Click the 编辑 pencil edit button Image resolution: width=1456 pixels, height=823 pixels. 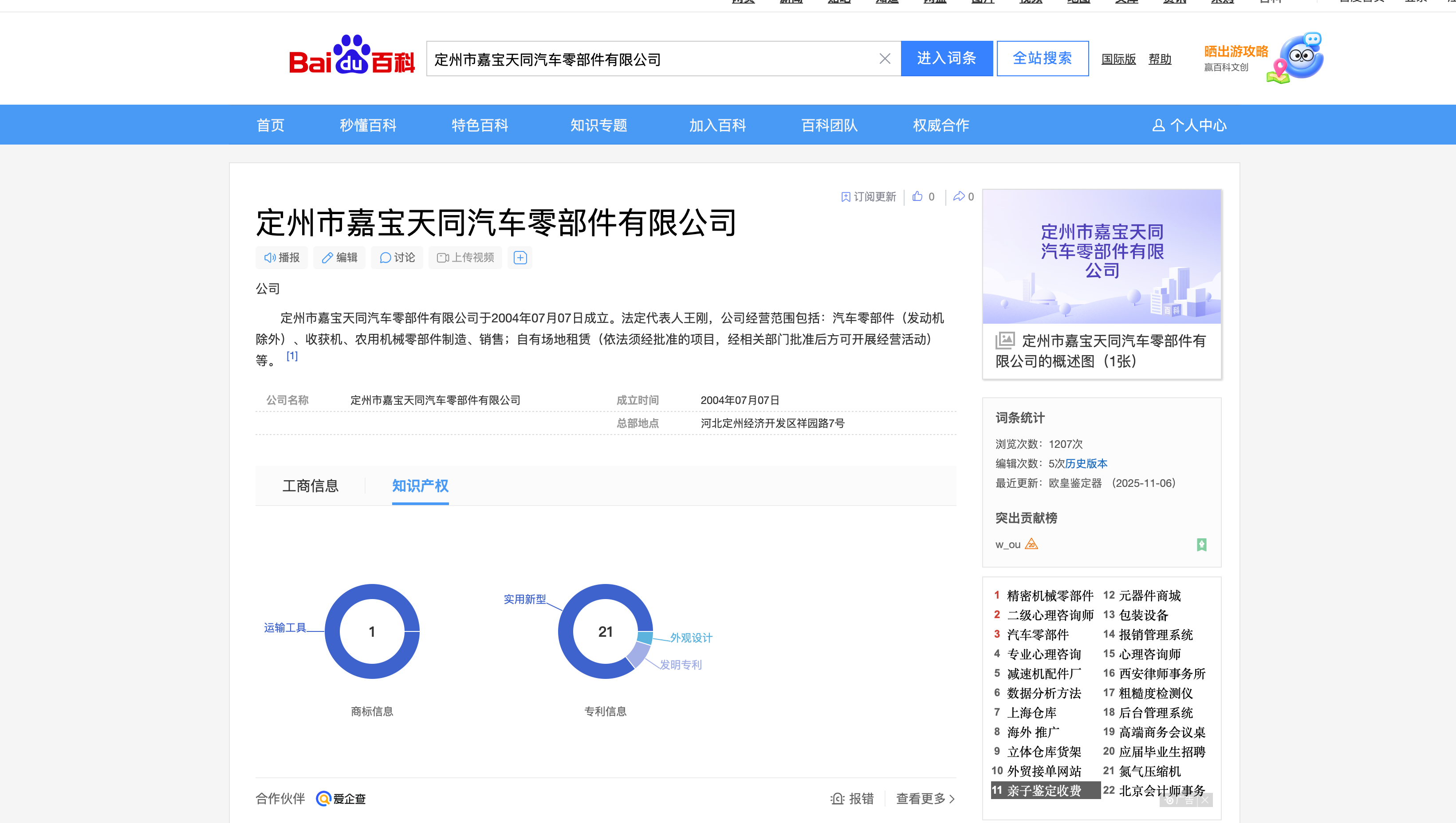pos(339,258)
